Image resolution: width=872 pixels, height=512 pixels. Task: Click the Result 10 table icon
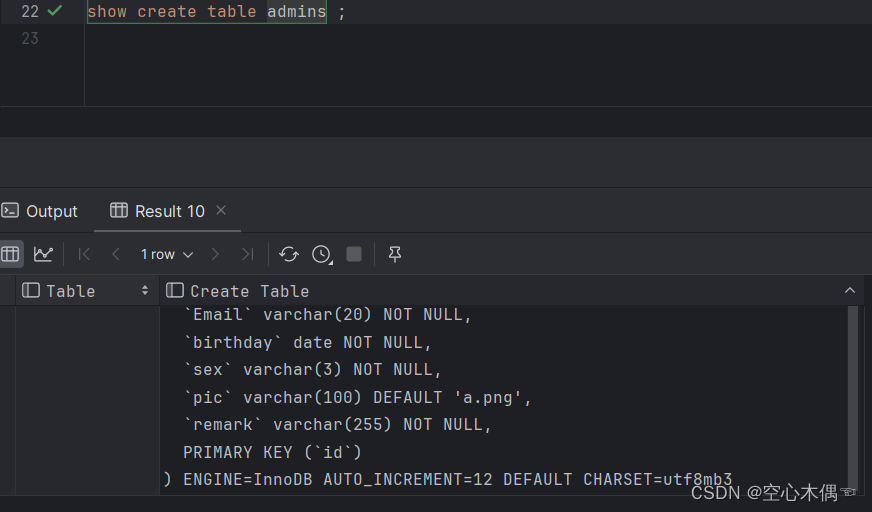pos(118,210)
